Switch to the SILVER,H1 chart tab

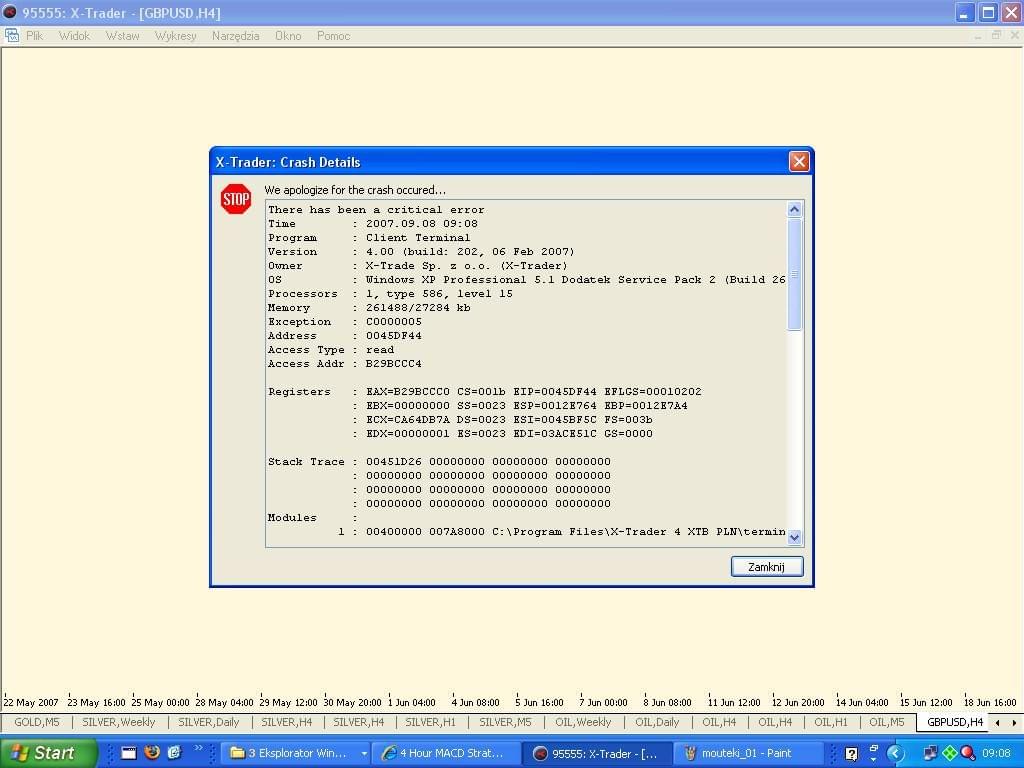tap(430, 722)
